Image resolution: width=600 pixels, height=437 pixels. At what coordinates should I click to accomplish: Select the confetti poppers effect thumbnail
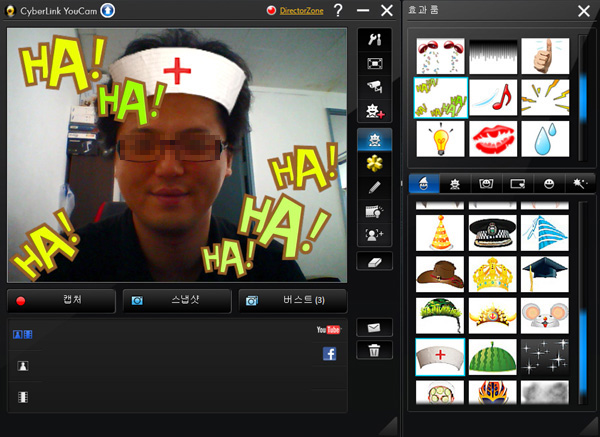pyautogui.click(x=440, y=56)
